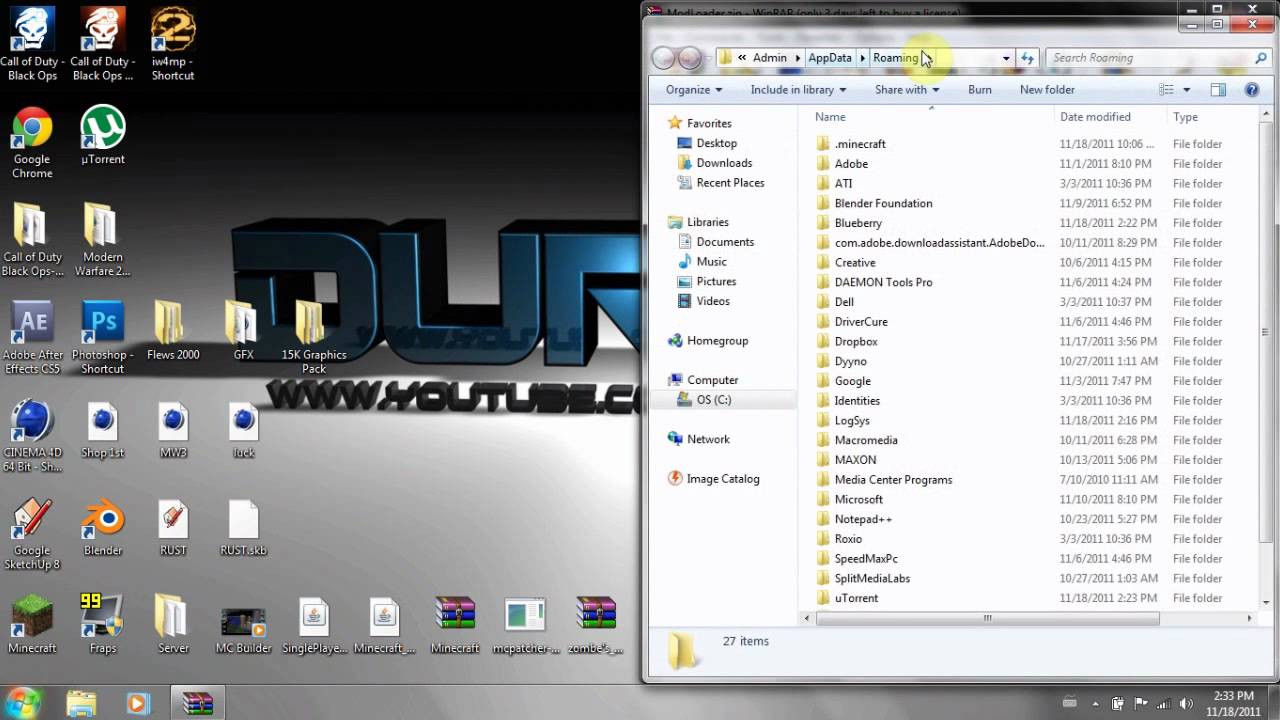Click the horizontal scrollbar in file list
Screen dimensions: 1280x720
(x=987, y=618)
